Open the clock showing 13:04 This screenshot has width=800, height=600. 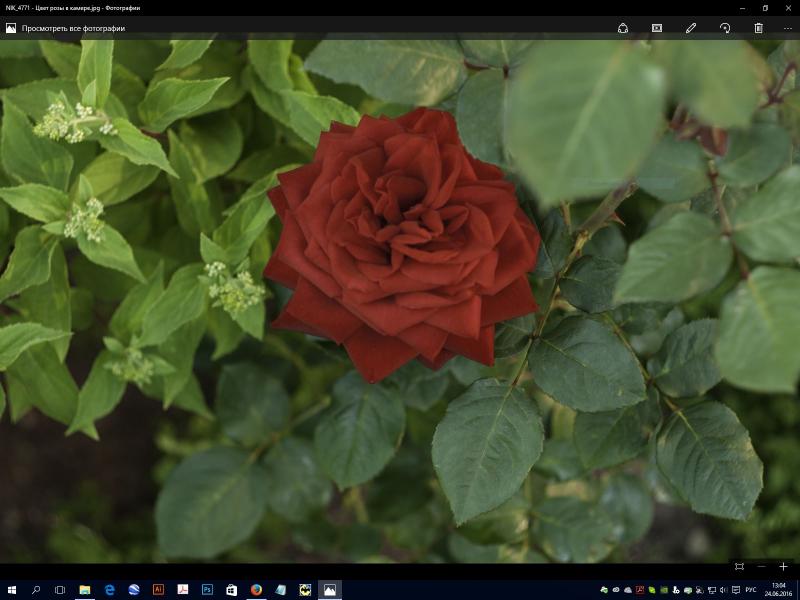tap(779, 590)
